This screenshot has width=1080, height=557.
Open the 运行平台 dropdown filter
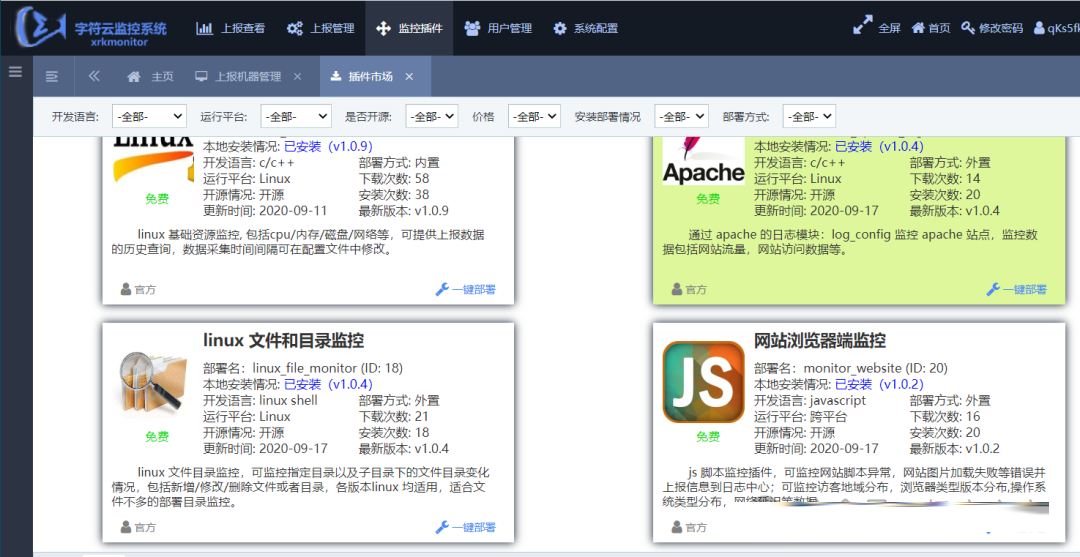(x=295, y=117)
